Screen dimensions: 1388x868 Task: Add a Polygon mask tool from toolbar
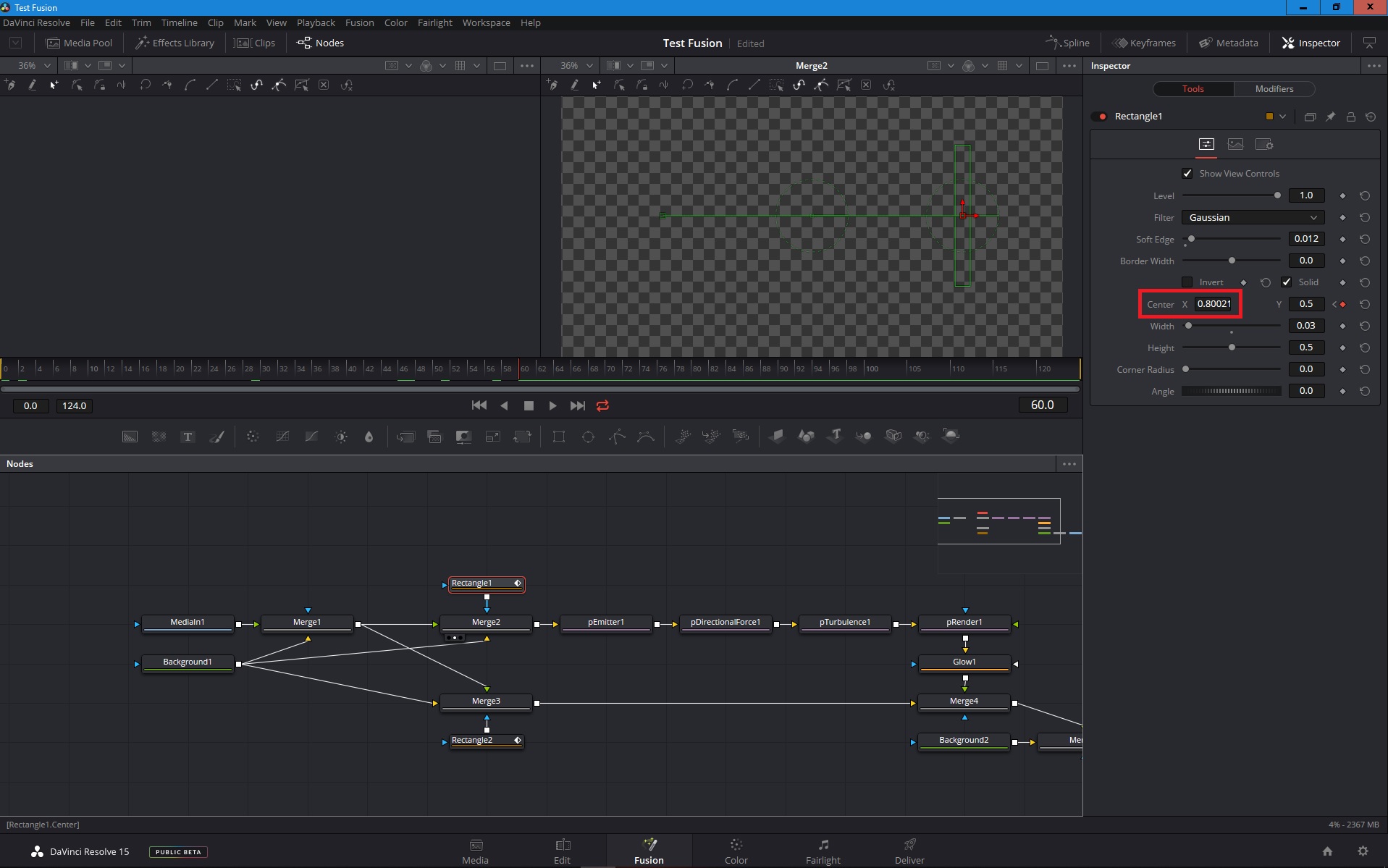(x=617, y=437)
